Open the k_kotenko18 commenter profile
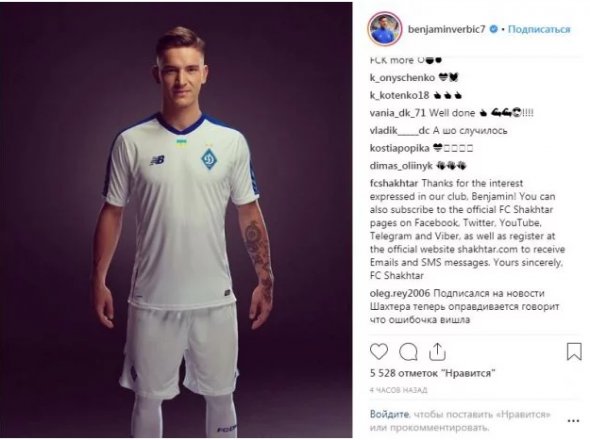This screenshot has height=440, width=590. (x=399, y=95)
